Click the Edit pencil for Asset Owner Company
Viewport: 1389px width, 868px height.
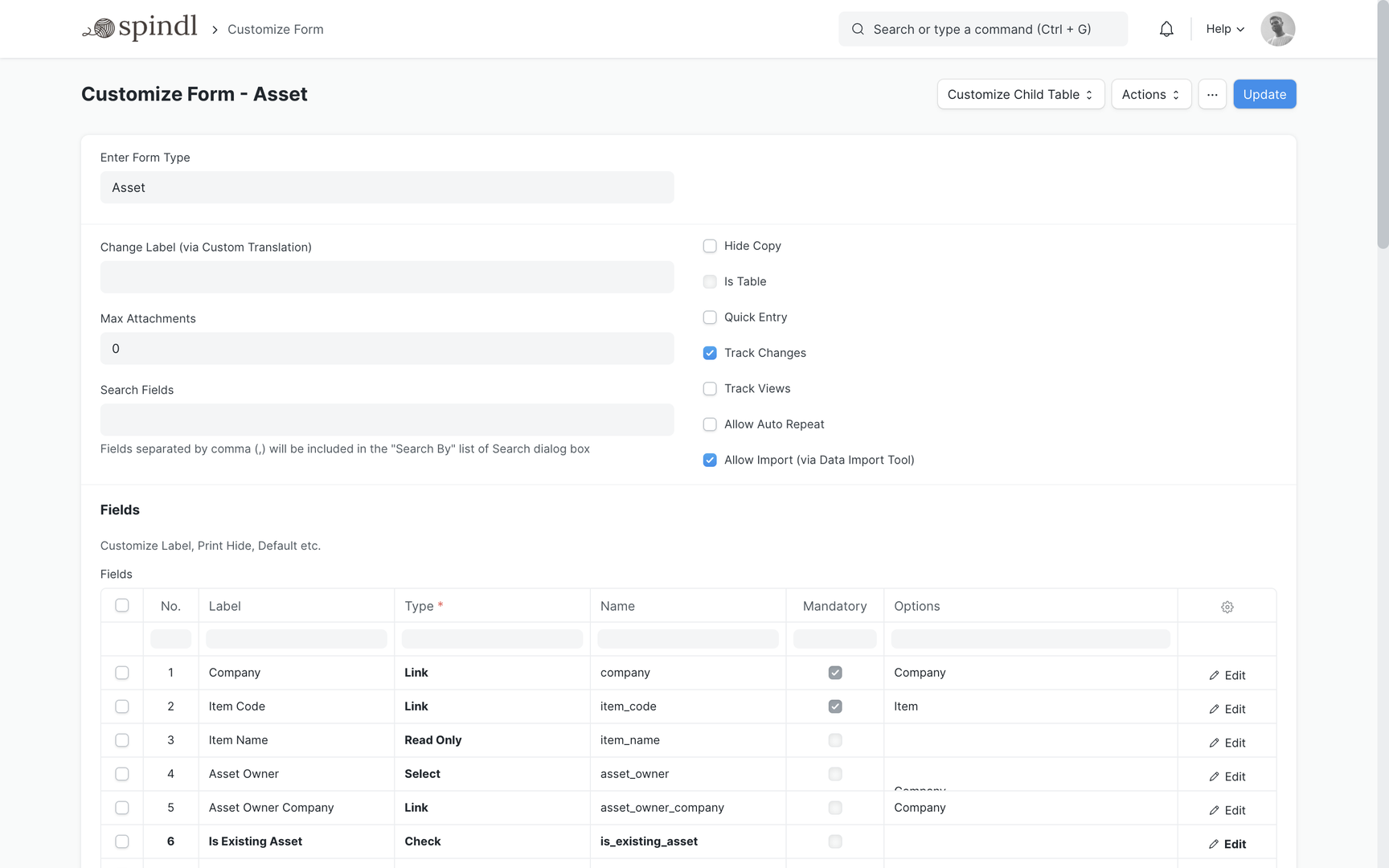[x=1227, y=810]
